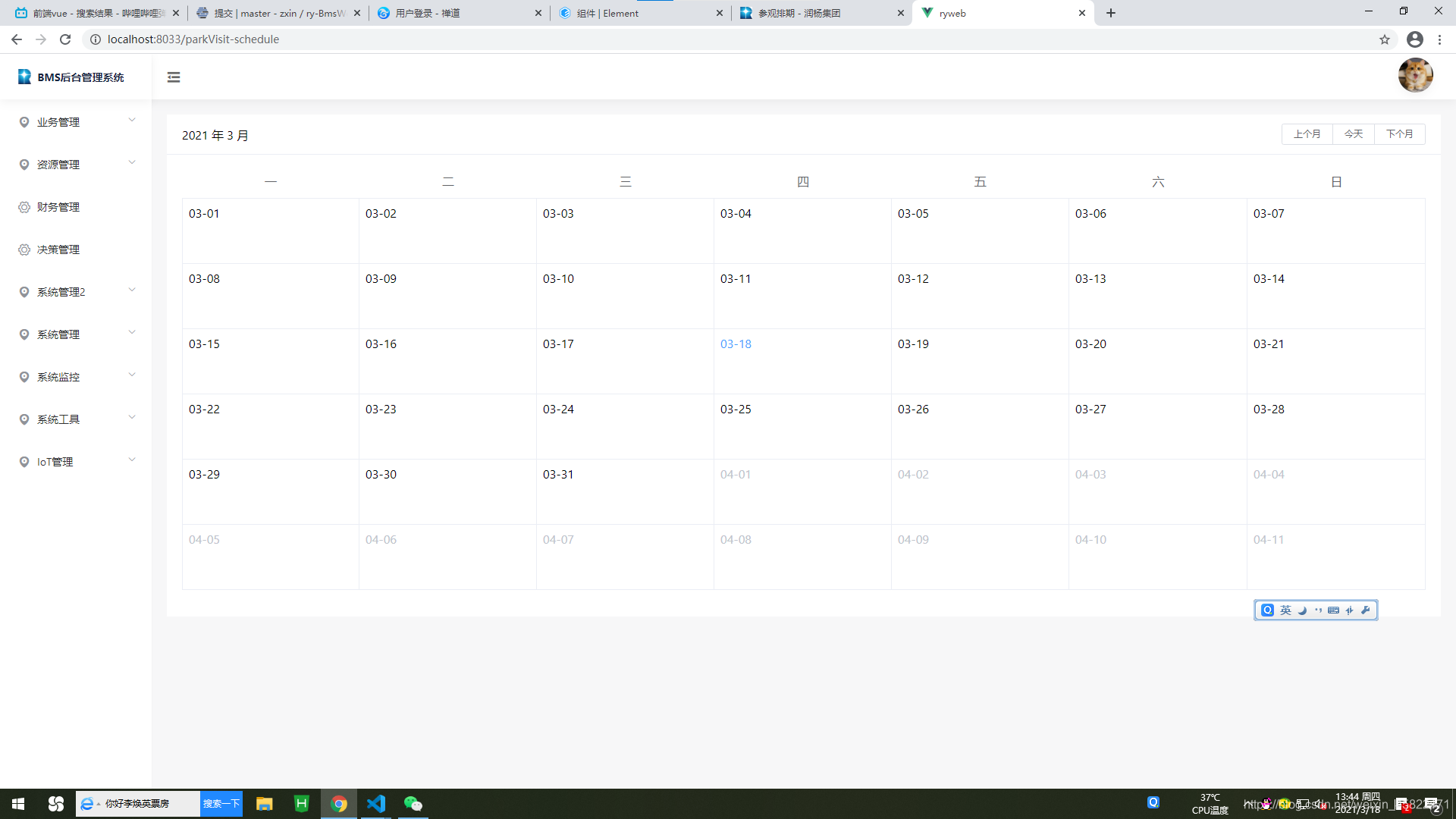Switch to the 组件 | Element browser tab
The height and width of the screenshot is (819, 1456).
pyautogui.click(x=620, y=13)
